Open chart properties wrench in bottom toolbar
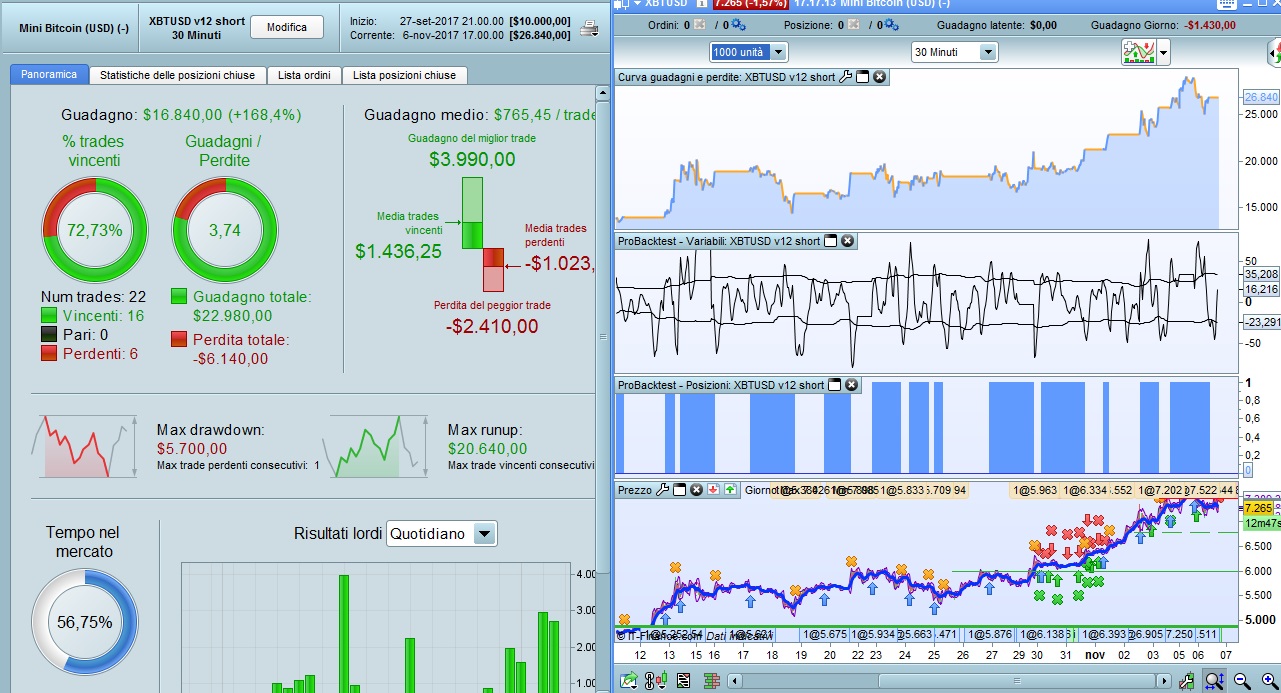 tap(1186, 681)
